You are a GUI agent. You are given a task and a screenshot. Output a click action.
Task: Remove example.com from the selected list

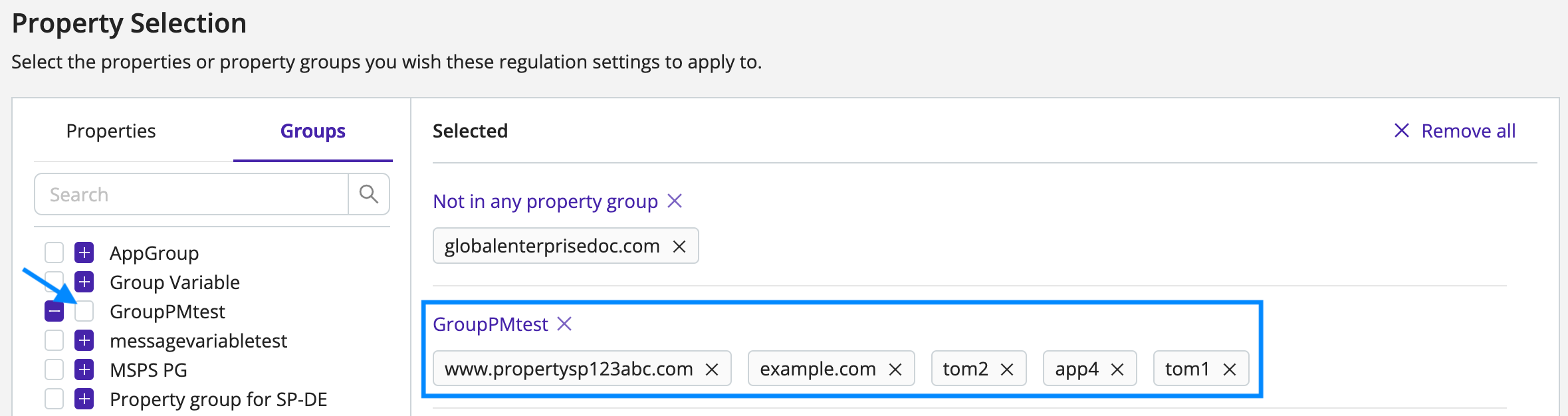[x=895, y=369]
